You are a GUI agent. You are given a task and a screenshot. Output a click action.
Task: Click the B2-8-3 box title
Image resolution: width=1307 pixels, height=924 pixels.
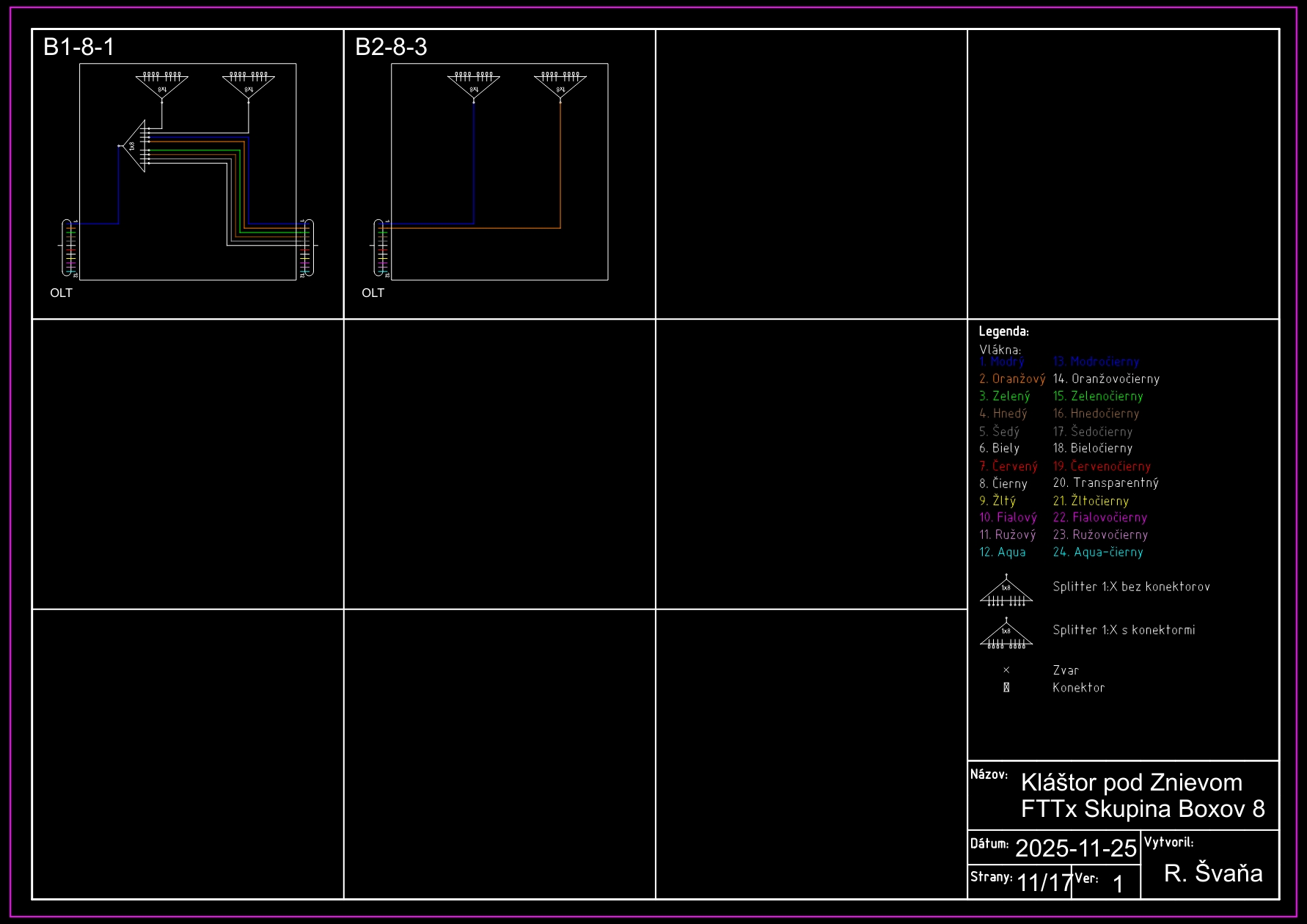391,47
